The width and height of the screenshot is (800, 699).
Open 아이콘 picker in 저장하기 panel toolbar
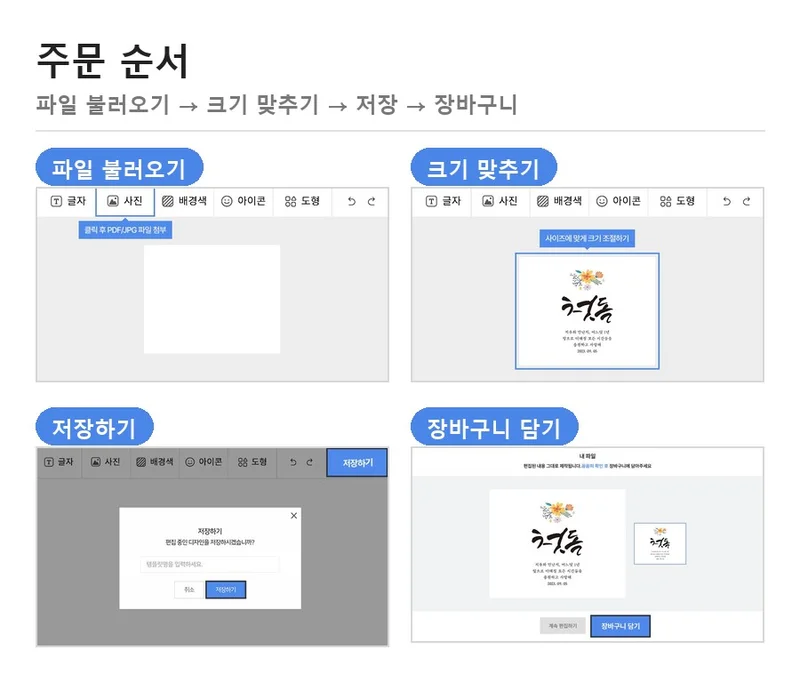click(x=203, y=462)
